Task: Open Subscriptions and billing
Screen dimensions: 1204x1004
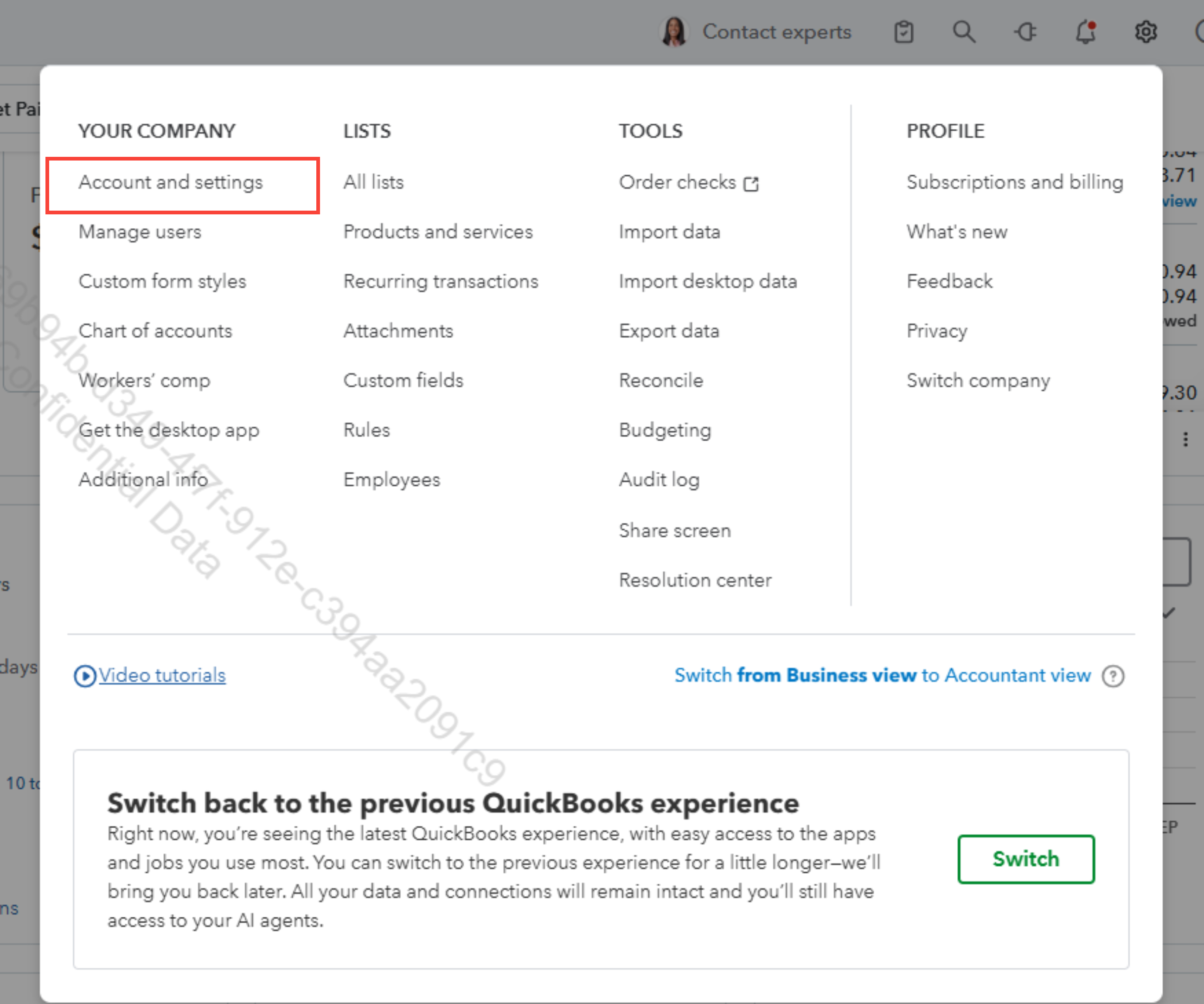Action: click(1015, 182)
